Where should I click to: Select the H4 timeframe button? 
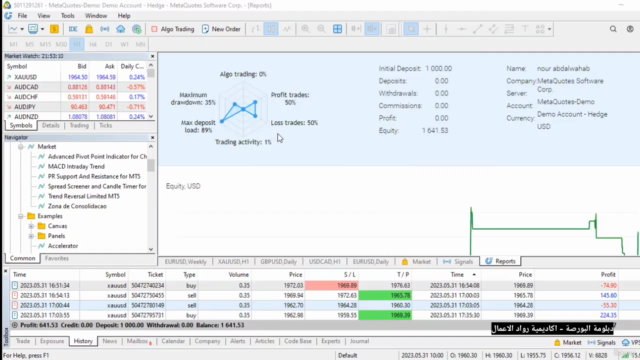[x=93, y=44]
